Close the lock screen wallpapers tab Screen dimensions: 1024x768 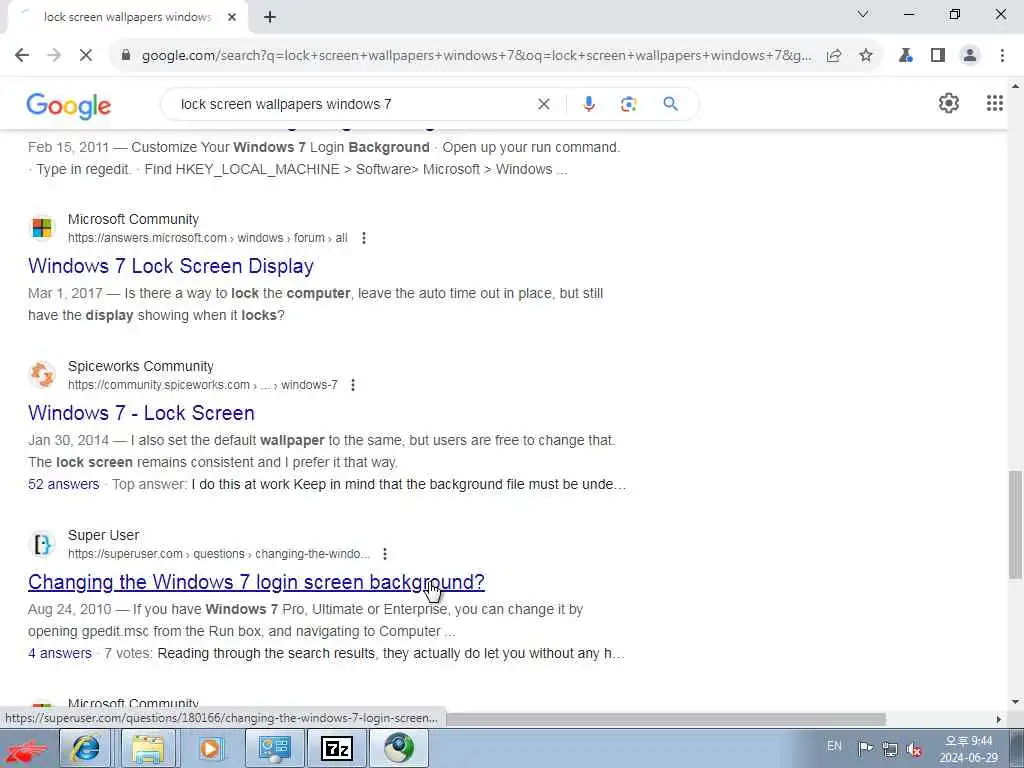232,18
